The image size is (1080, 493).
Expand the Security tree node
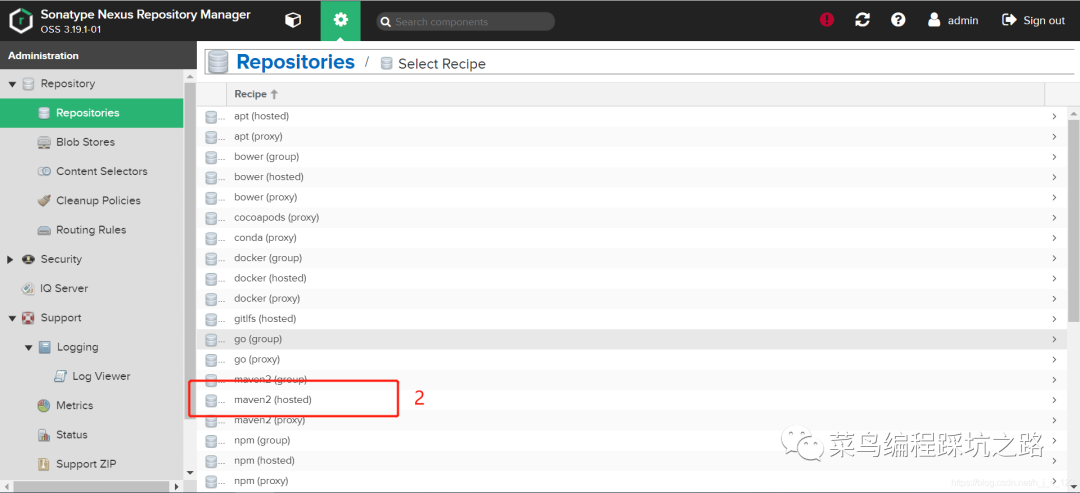coord(10,260)
